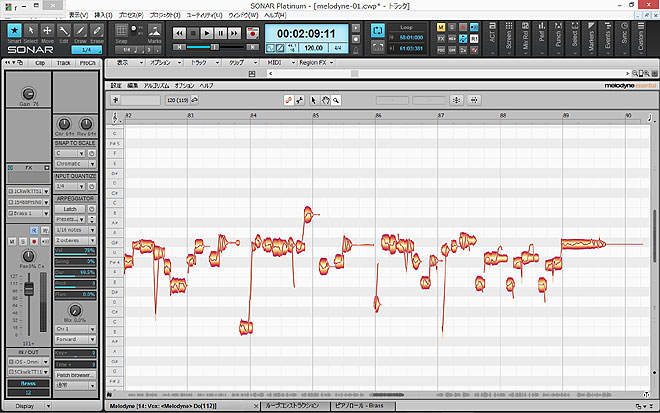Switch to the Track tab in inspector
660x413 pixels.
tap(65, 62)
